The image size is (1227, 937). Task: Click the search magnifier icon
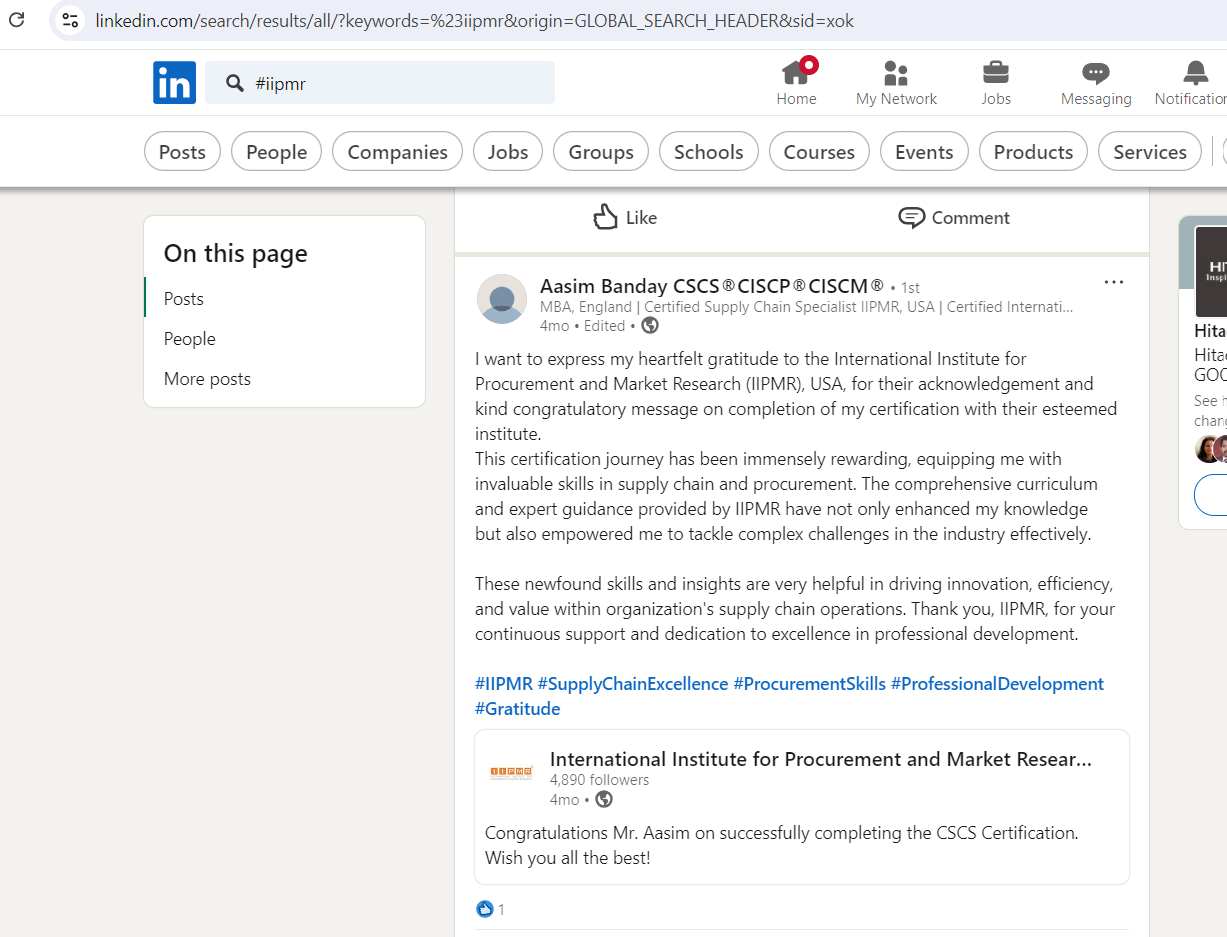point(235,83)
